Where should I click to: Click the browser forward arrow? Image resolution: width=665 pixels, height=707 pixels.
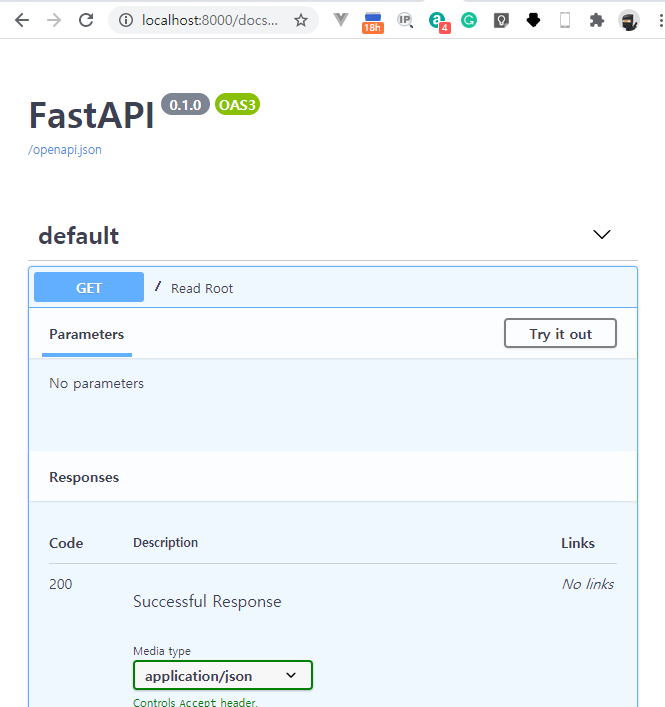(54, 20)
